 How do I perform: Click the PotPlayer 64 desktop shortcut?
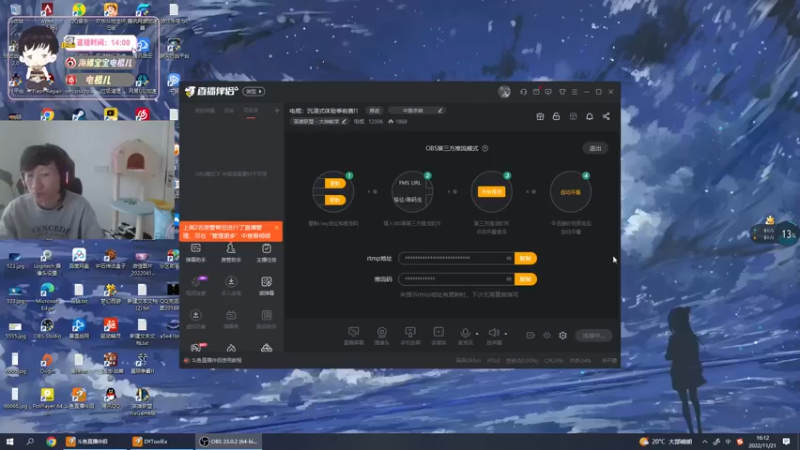tap(47, 400)
